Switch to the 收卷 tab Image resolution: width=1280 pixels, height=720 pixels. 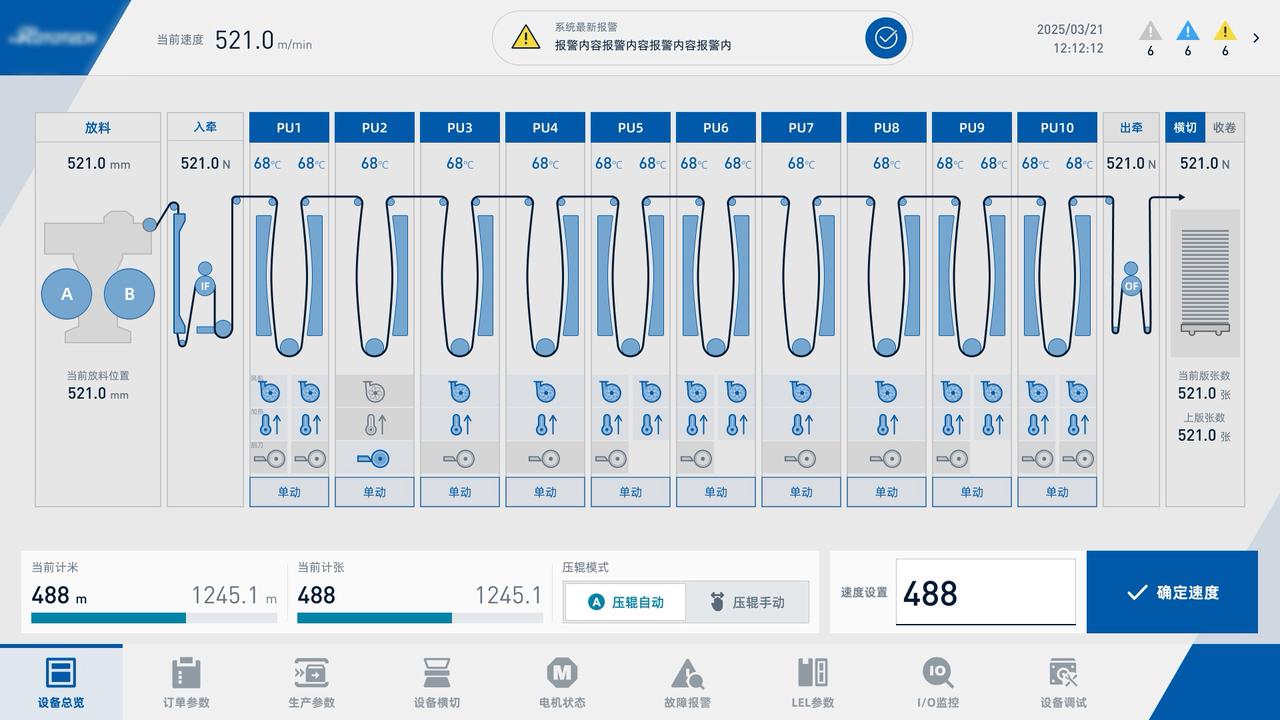point(1224,128)
